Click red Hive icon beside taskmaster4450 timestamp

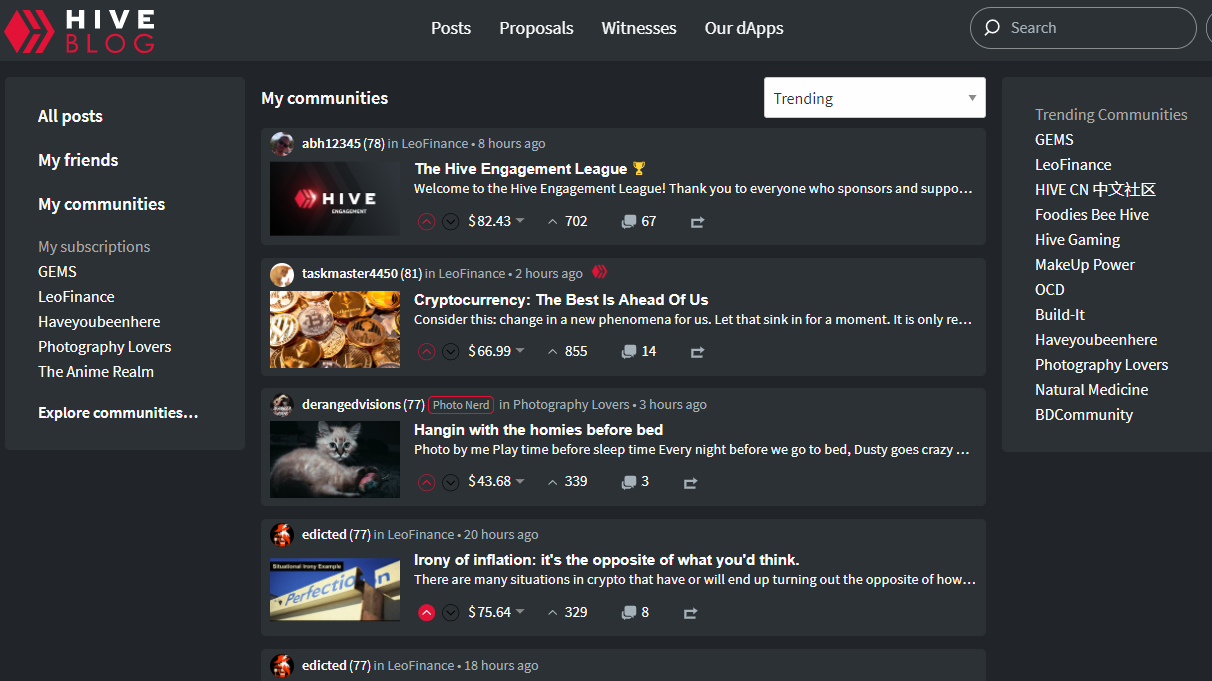click(x=600, y=272)
